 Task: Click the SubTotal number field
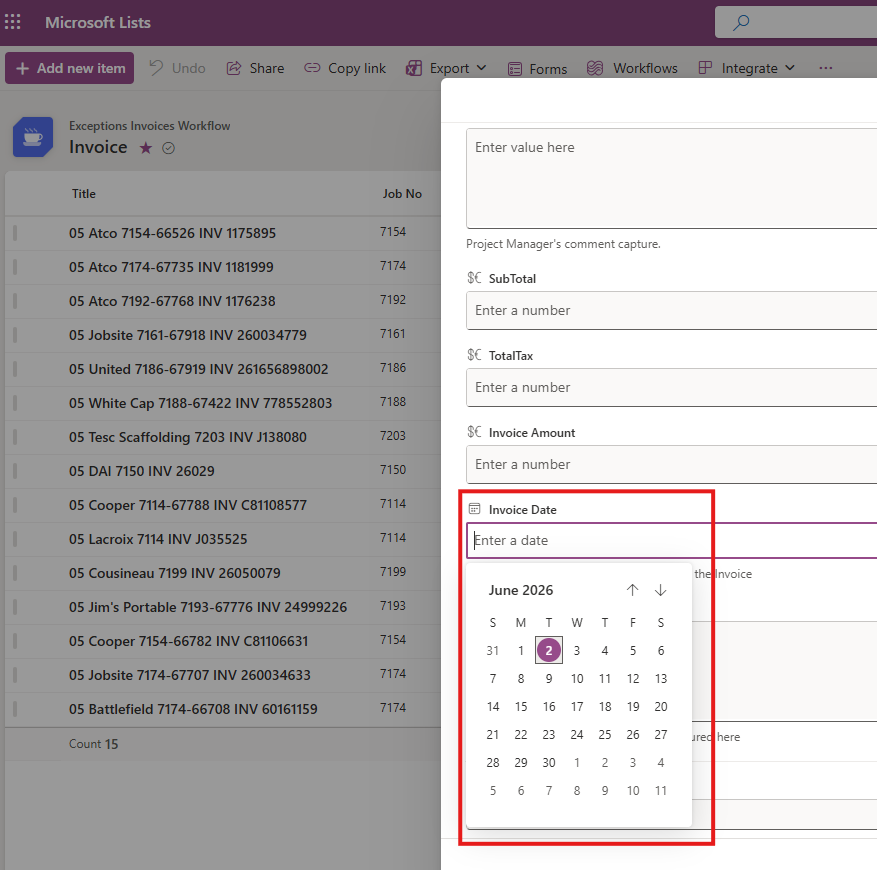(x=672, y=311)
